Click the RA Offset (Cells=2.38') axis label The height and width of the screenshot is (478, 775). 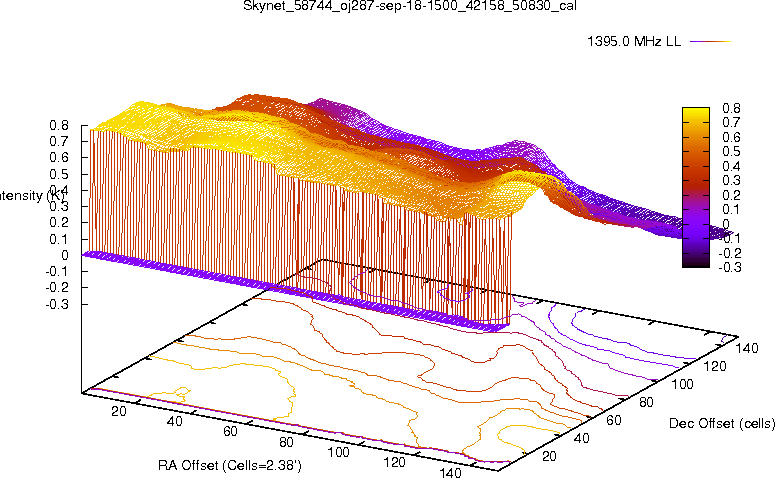230,465
